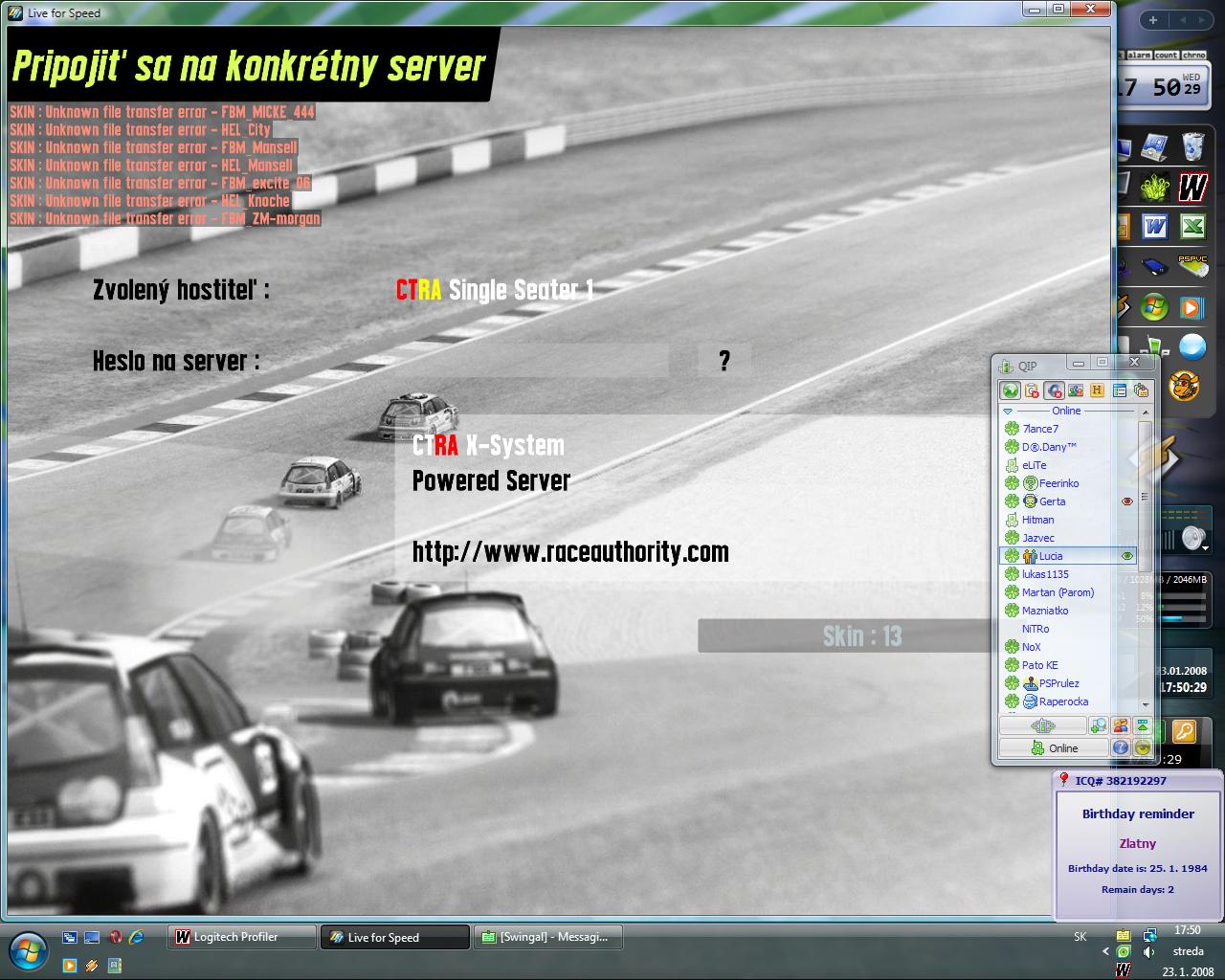Launch the PSPVC sidebar icon

pyautogui.click(x=1192, y=266)
